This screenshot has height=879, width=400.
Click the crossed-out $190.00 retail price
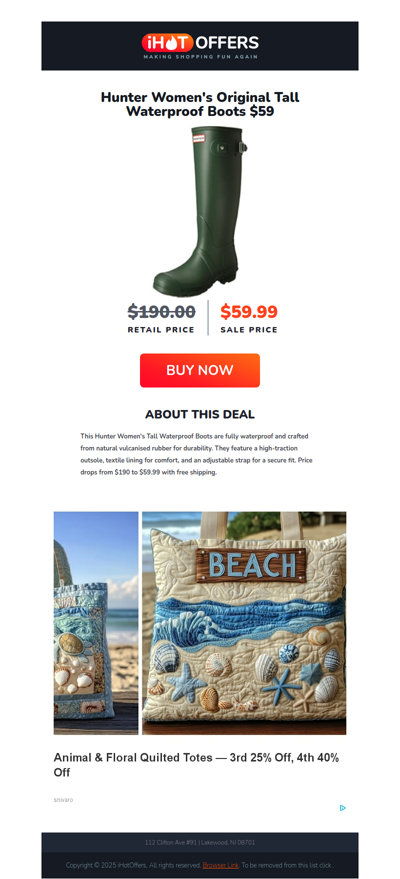tap(161, 311)
